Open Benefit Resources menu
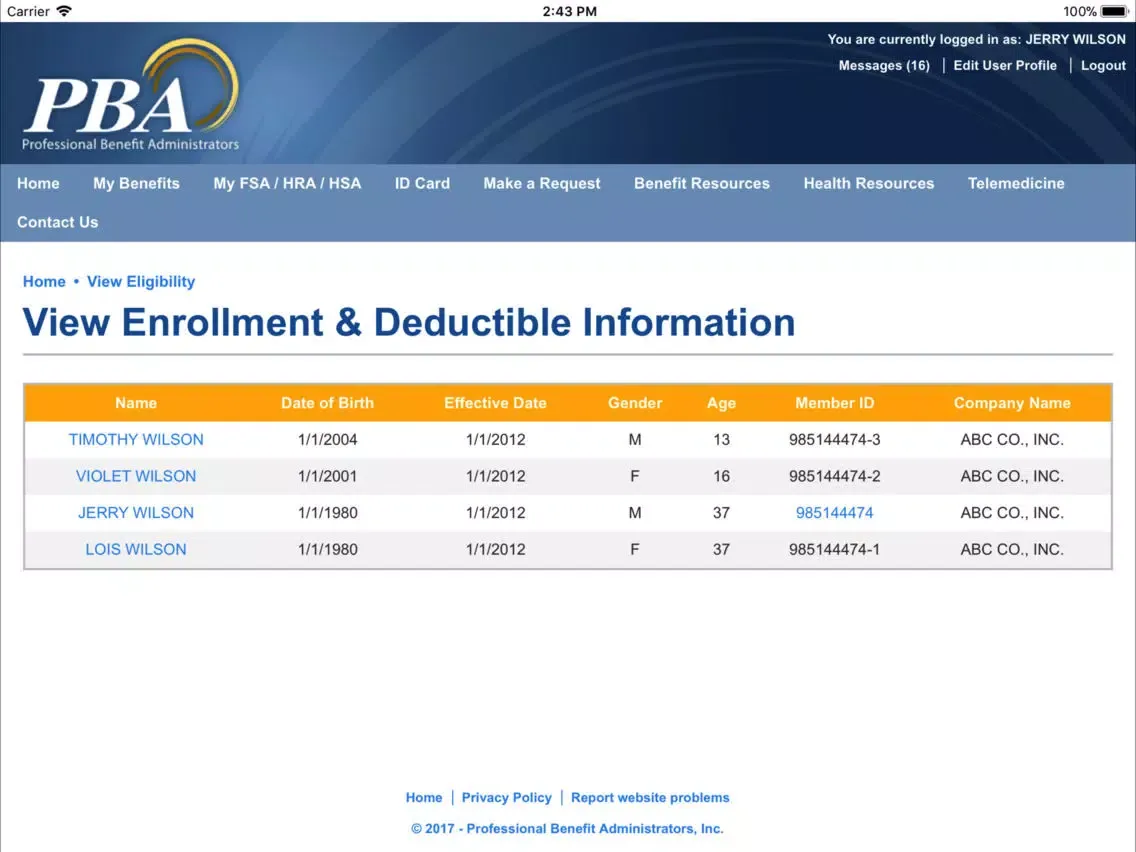This screenshot has height=852, width=1136. pos(702,183)
